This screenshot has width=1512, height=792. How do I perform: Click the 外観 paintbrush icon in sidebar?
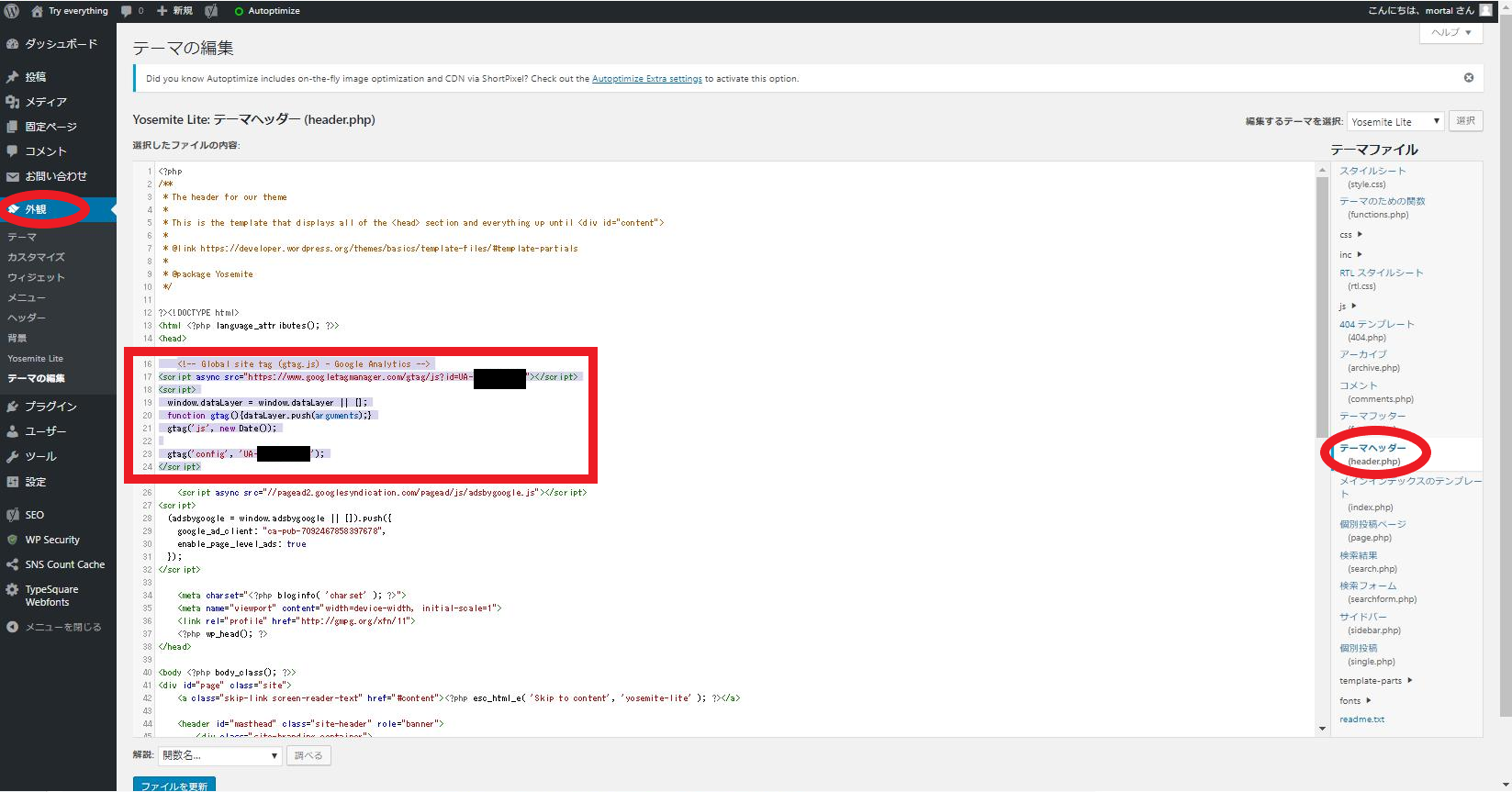tap(13, 209)
